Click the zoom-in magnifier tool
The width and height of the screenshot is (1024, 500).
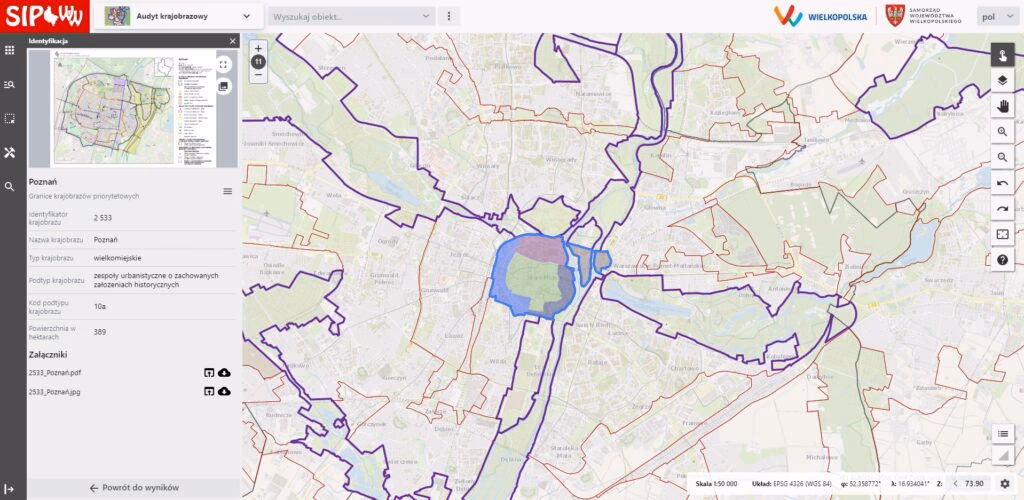(1002, 132)
